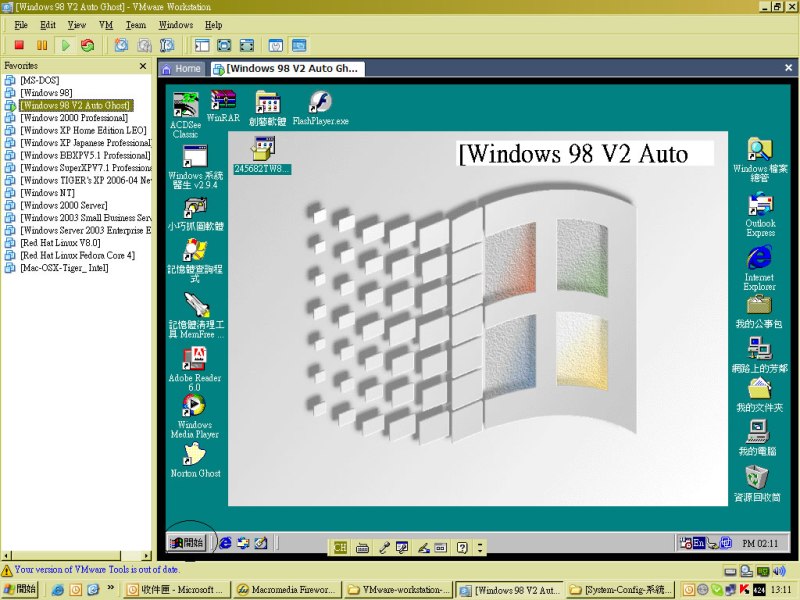Click the Quick Switch toolbar icon

pyautogui.click(x=246, y=45)
